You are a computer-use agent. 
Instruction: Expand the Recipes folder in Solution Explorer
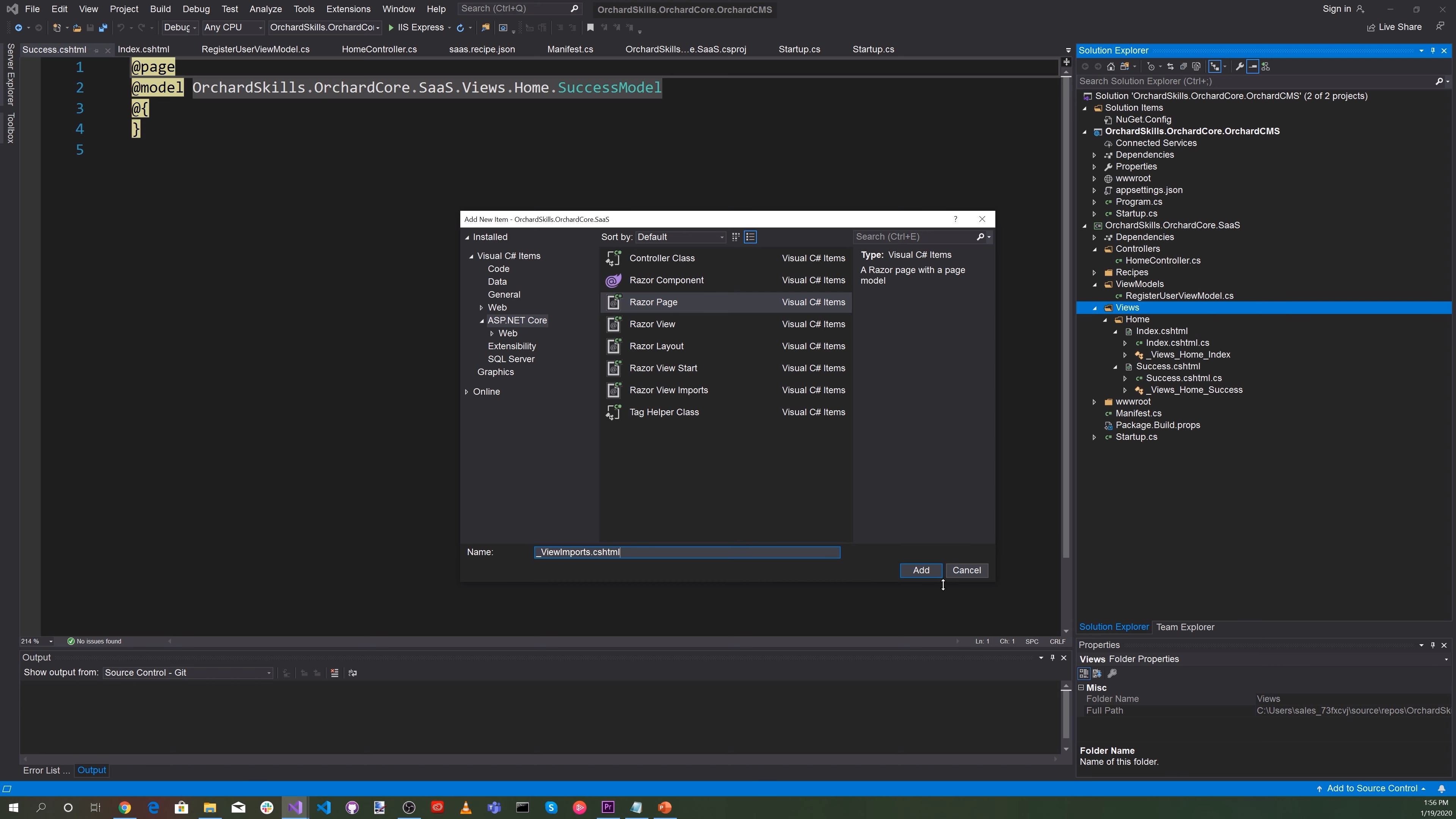(x=1095, y=273)
